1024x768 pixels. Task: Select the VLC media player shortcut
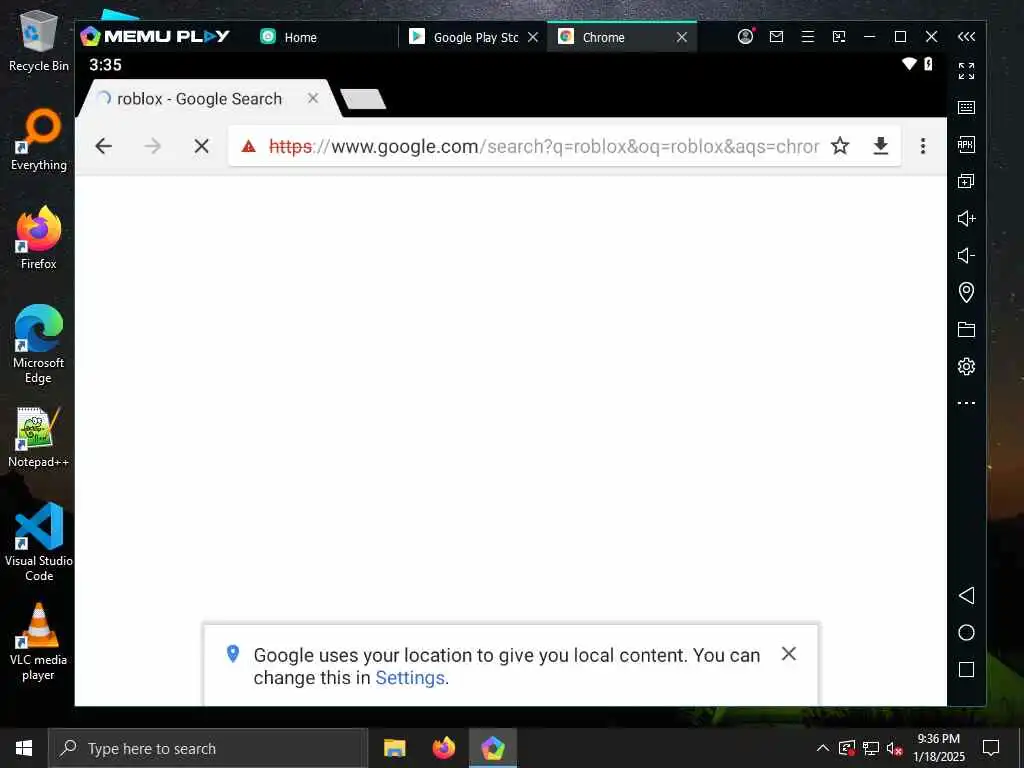point(39,642)
